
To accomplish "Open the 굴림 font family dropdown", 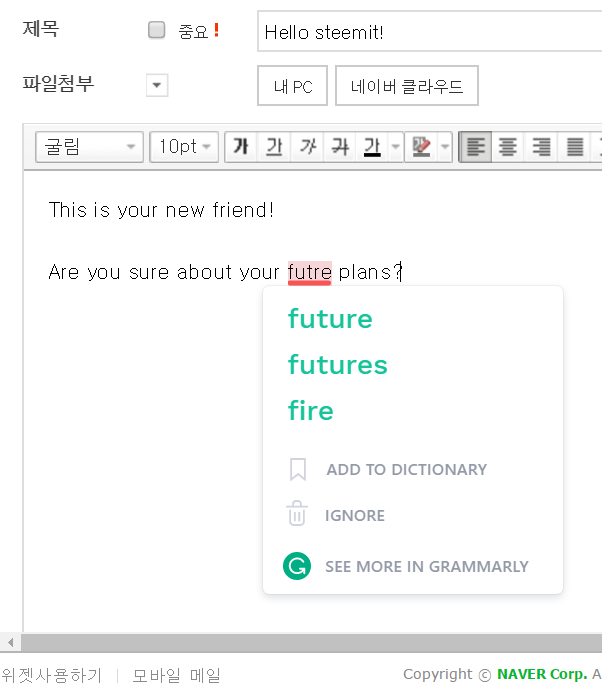I will tap(89, 147).
